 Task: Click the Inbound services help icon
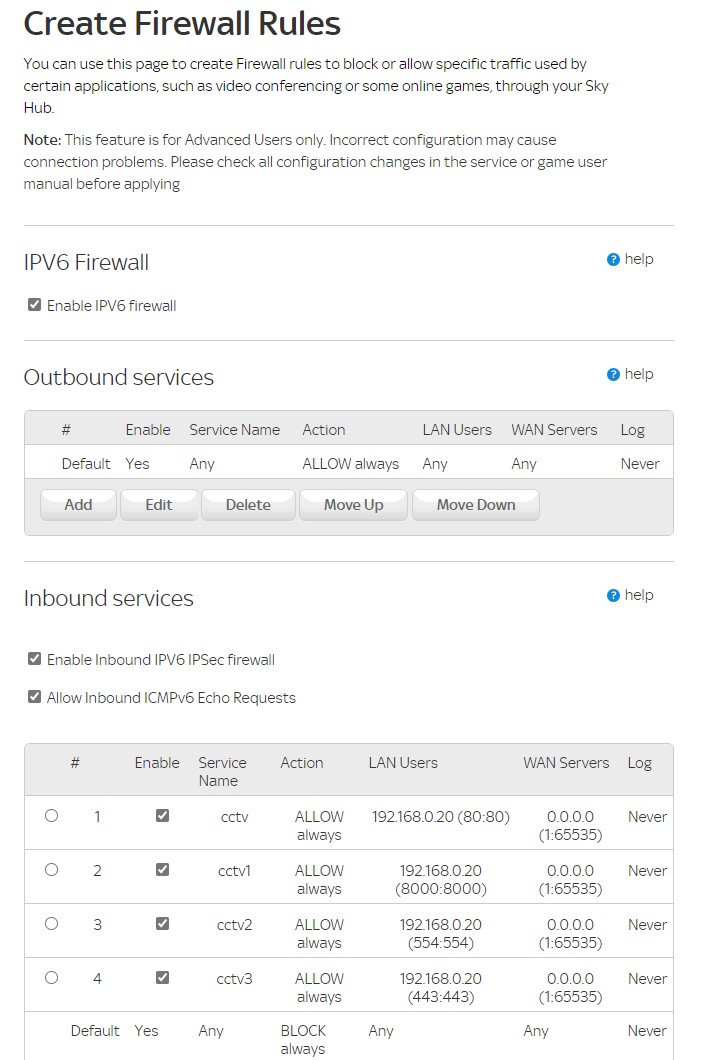(x=614, y=596)
